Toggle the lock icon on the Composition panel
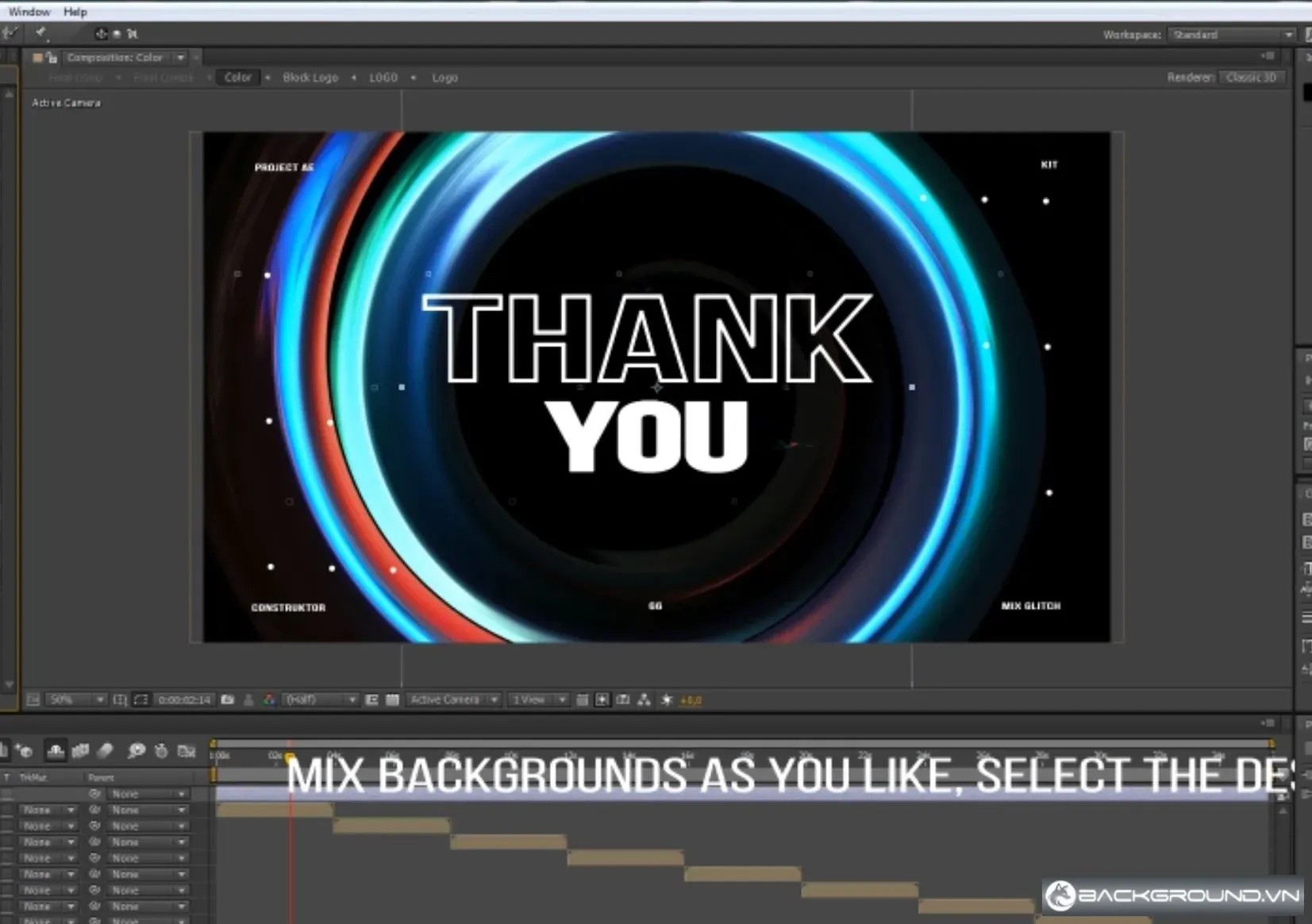This screenshot has height=924, width=1312. tap(52, 58)
